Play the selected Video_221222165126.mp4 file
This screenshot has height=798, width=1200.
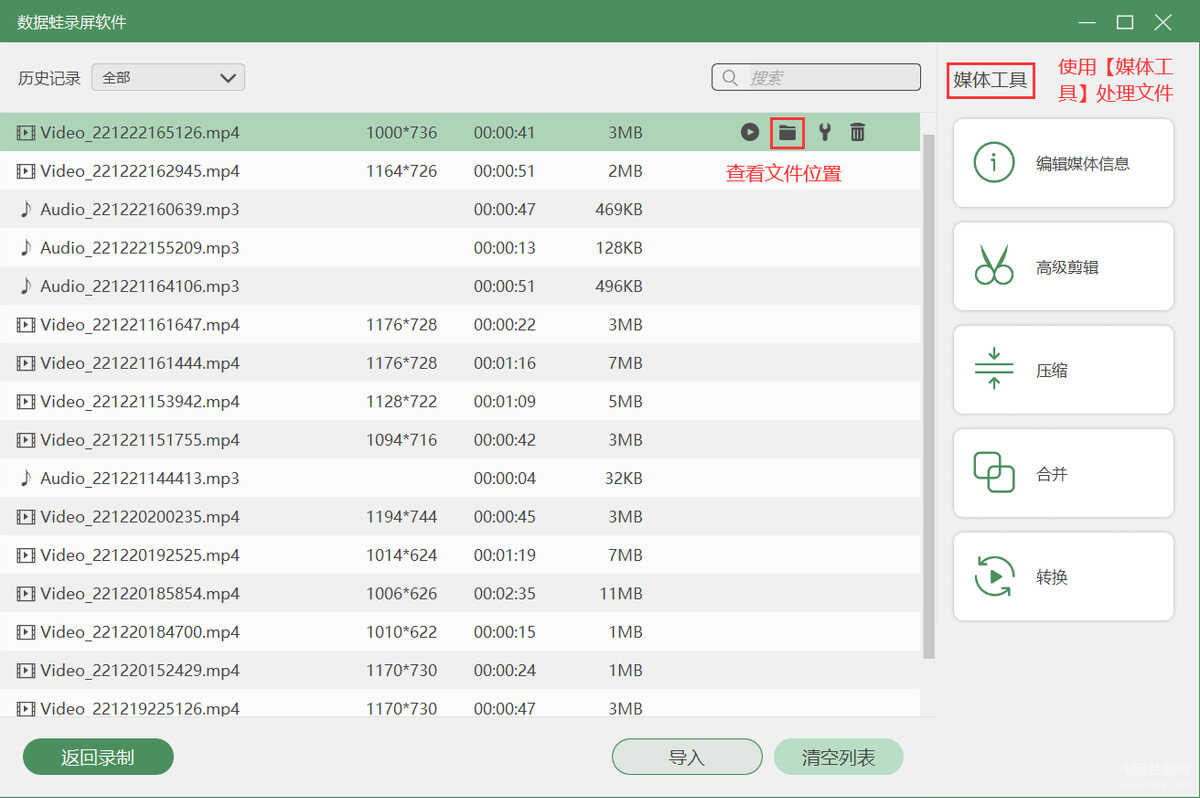click(750, 132)
